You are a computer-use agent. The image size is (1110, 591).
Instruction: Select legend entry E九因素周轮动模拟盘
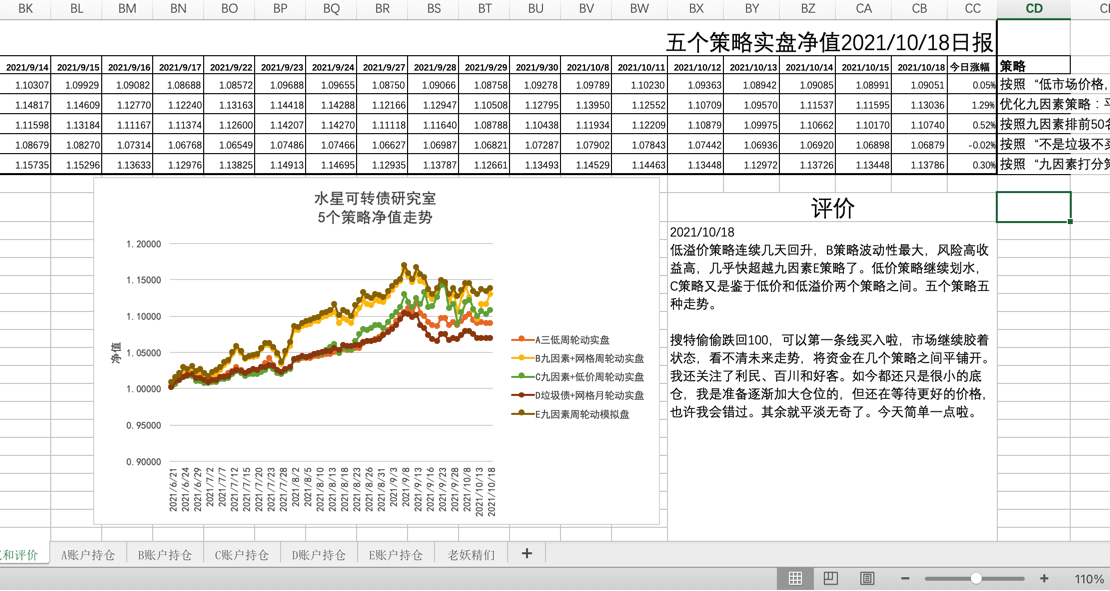point(582,414)
